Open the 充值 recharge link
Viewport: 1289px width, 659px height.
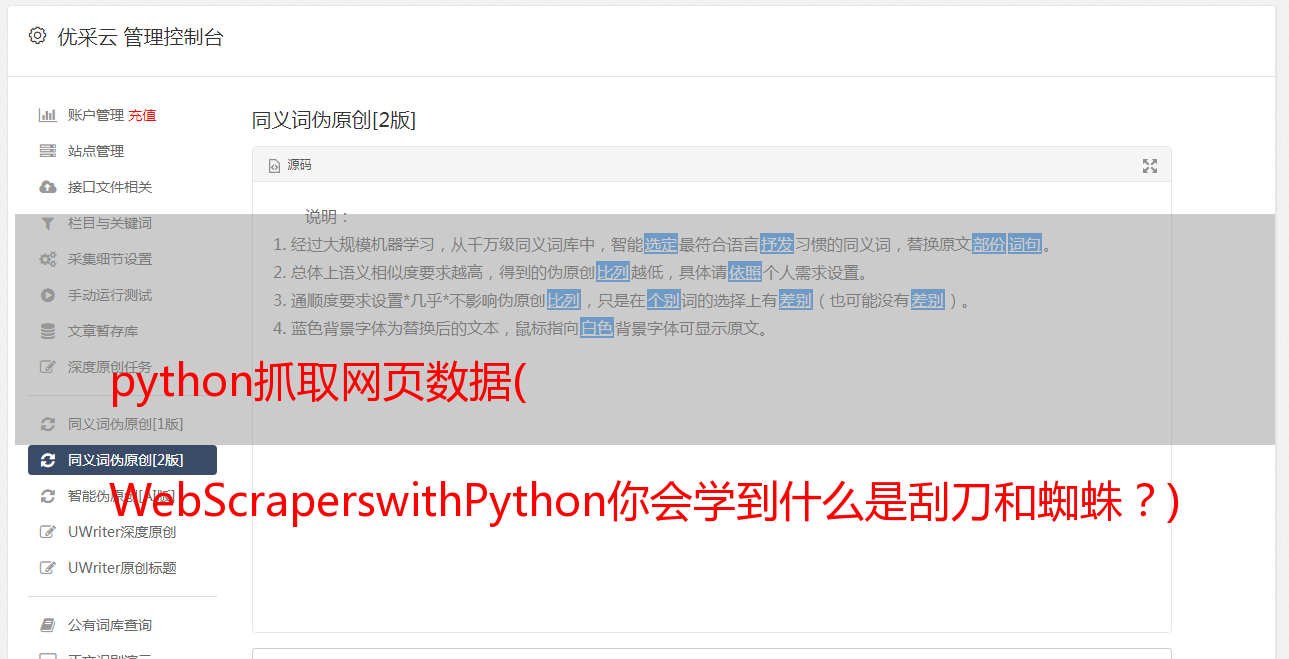(x=142, y=115)
